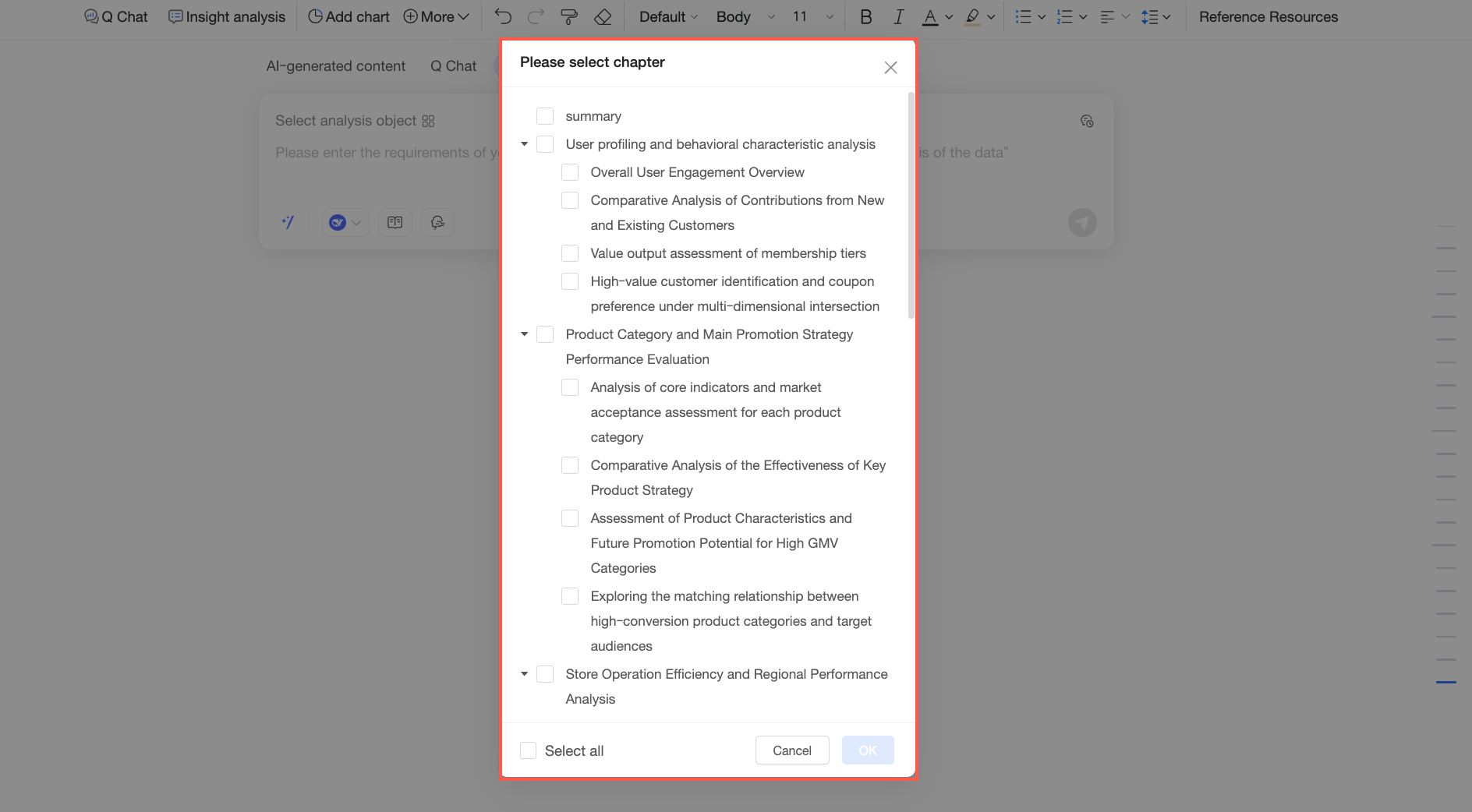
Task: Click the redo arrow icon
Action: [536, 17]
